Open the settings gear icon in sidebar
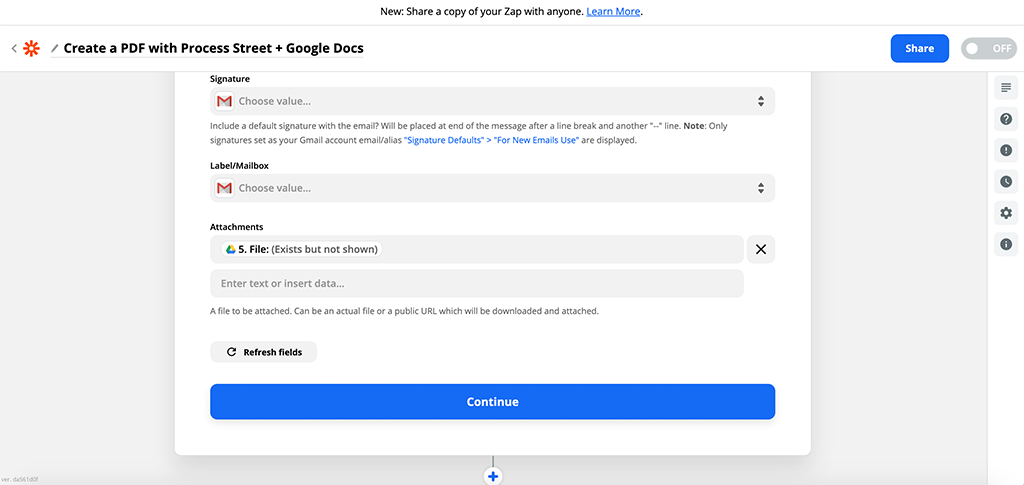 tap(1005, 213)
